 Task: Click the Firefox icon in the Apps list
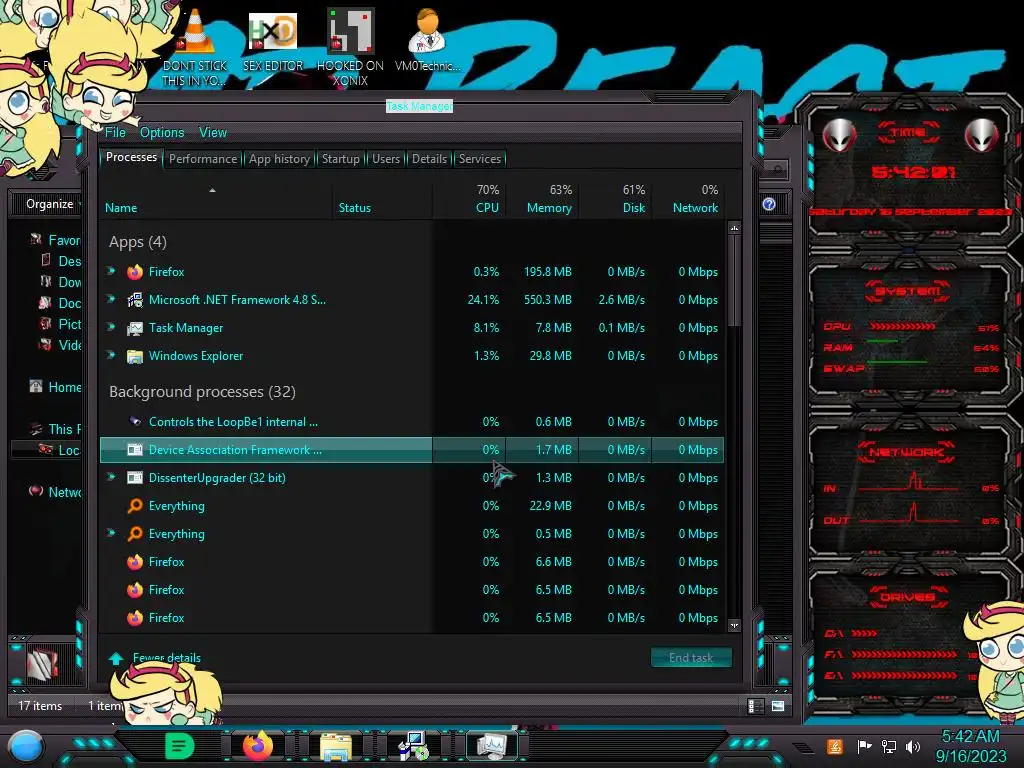tap(135, 272)
